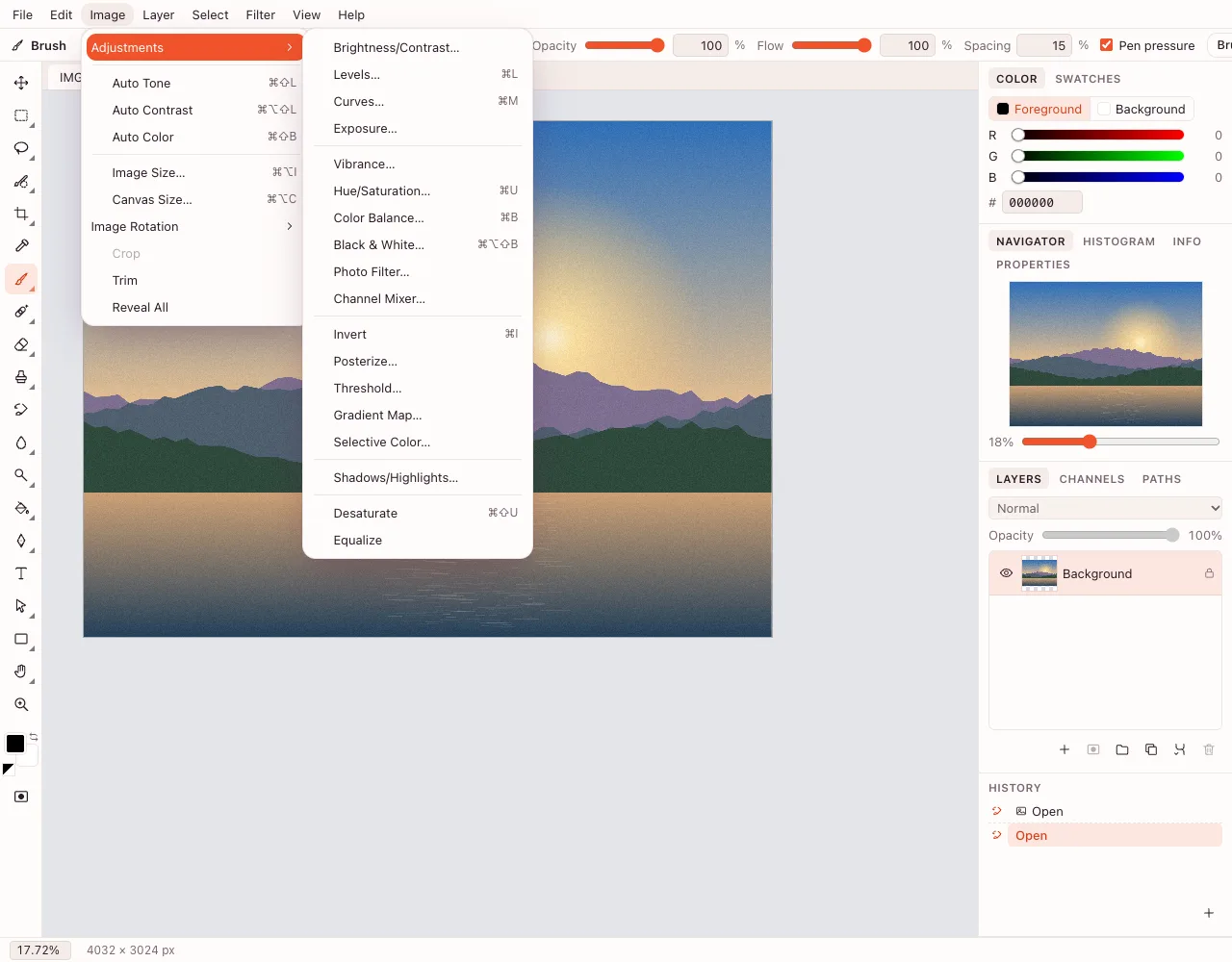
Task: Choose Curves adjustment
Action: point(417,101)
